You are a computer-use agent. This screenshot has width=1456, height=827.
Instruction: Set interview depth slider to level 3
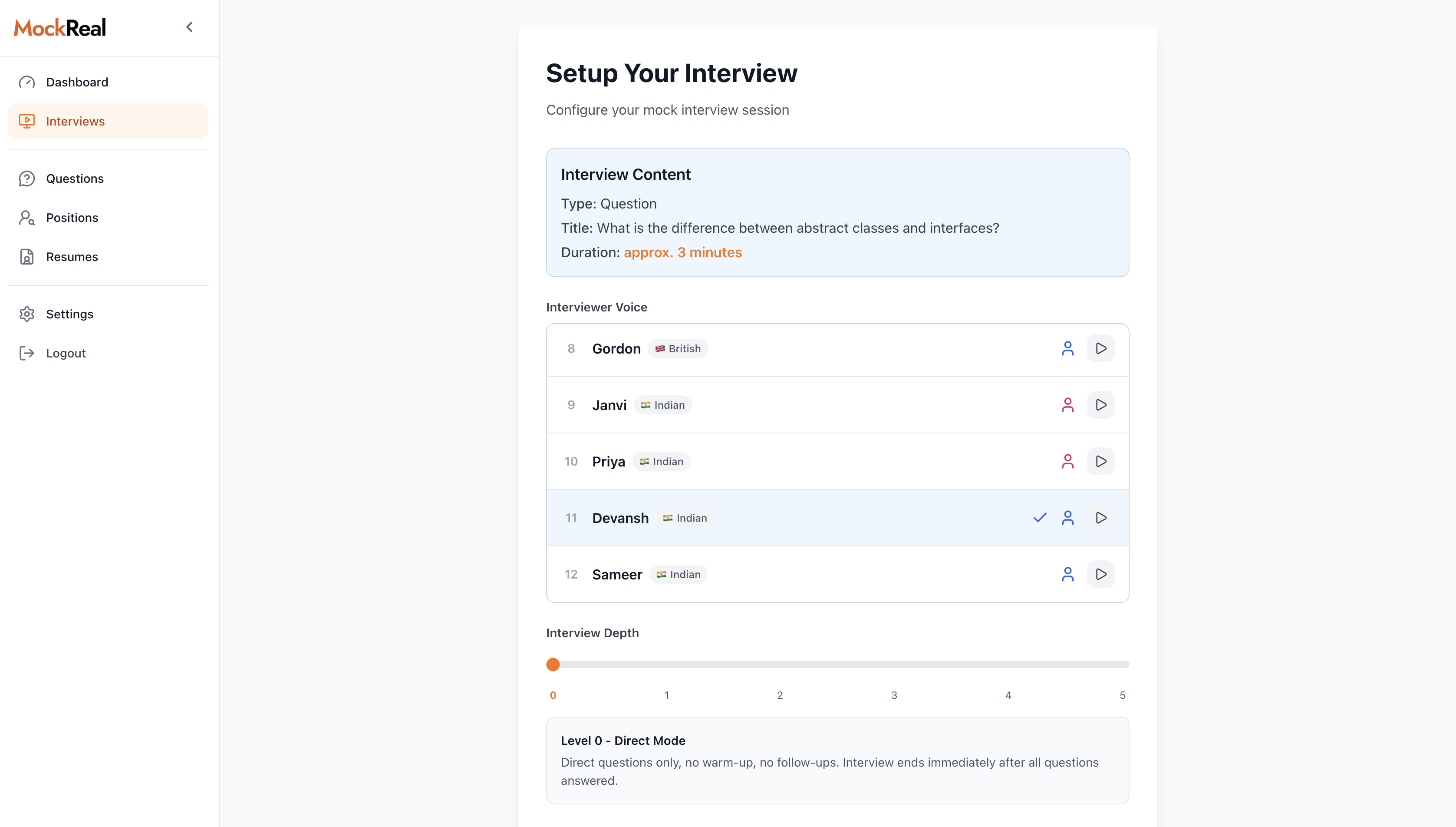click(x=894, y=664)
